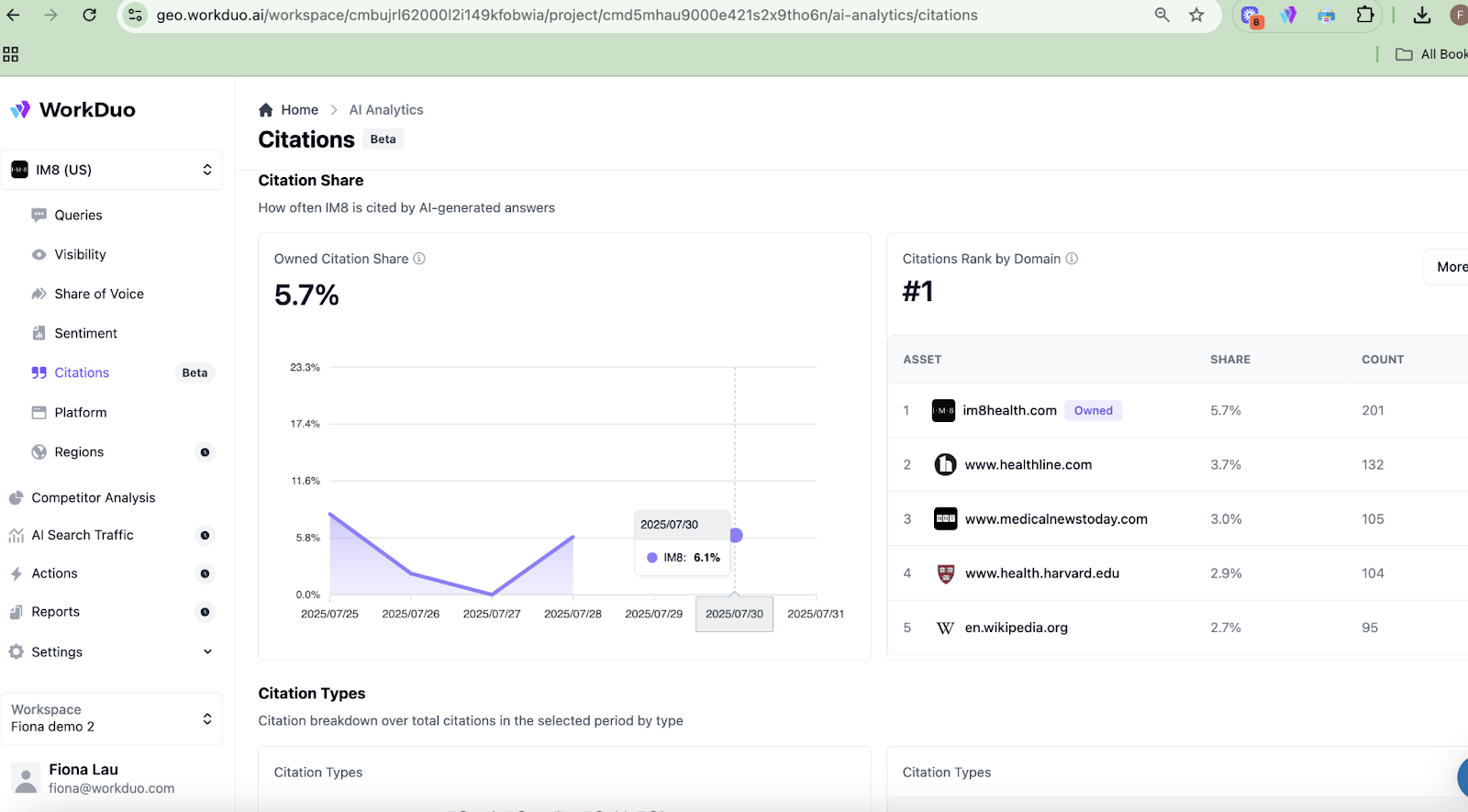The image size is (1468, 812).
Task: Click the More button in rank card
Action: [1448, 267]
